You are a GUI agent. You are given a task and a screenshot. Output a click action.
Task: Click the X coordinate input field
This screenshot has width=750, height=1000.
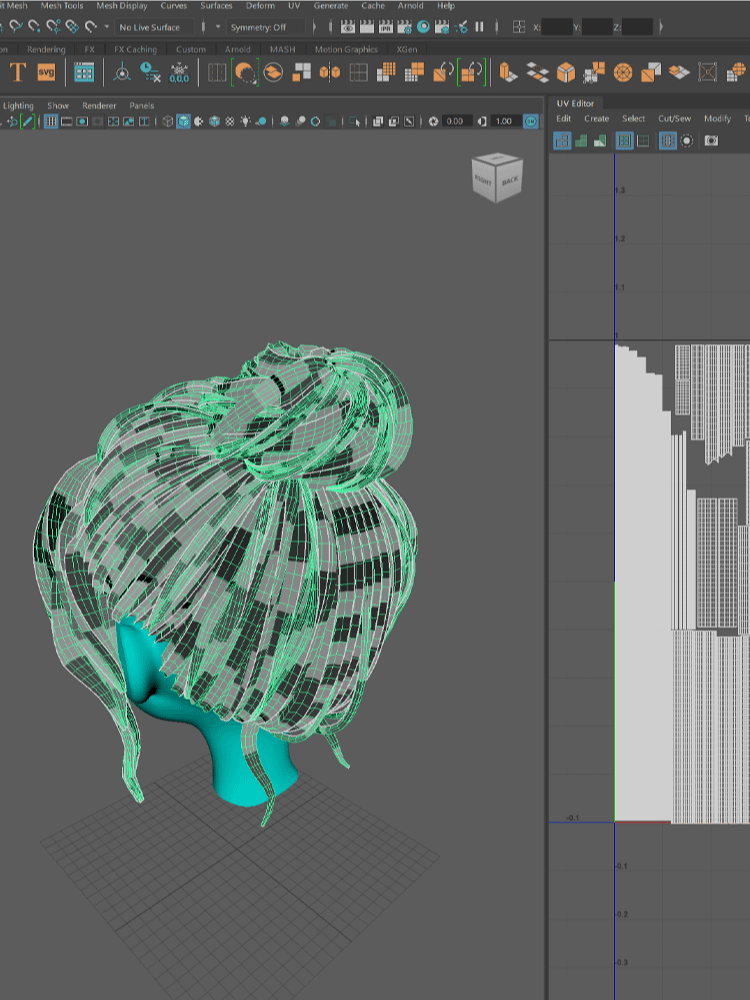[556, 27]
